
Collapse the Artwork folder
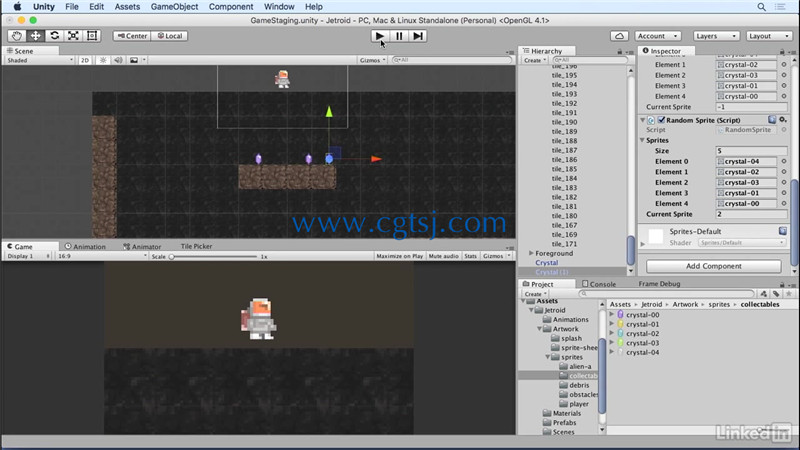(x=540, y=329)
